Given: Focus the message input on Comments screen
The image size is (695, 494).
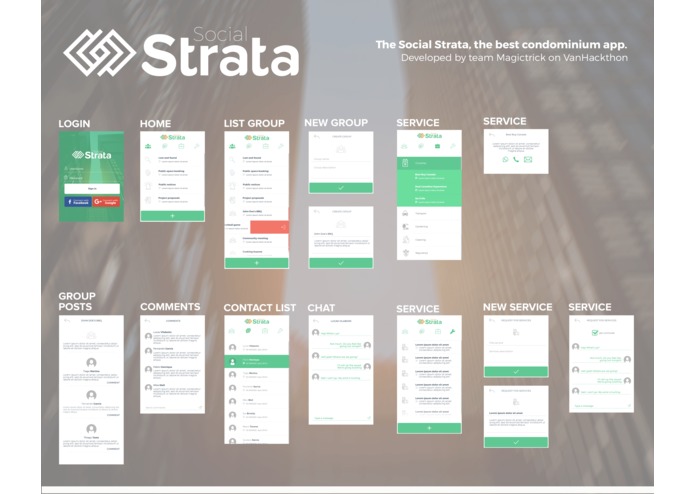Looking at the screenshot, I should (x=169, y=407).
